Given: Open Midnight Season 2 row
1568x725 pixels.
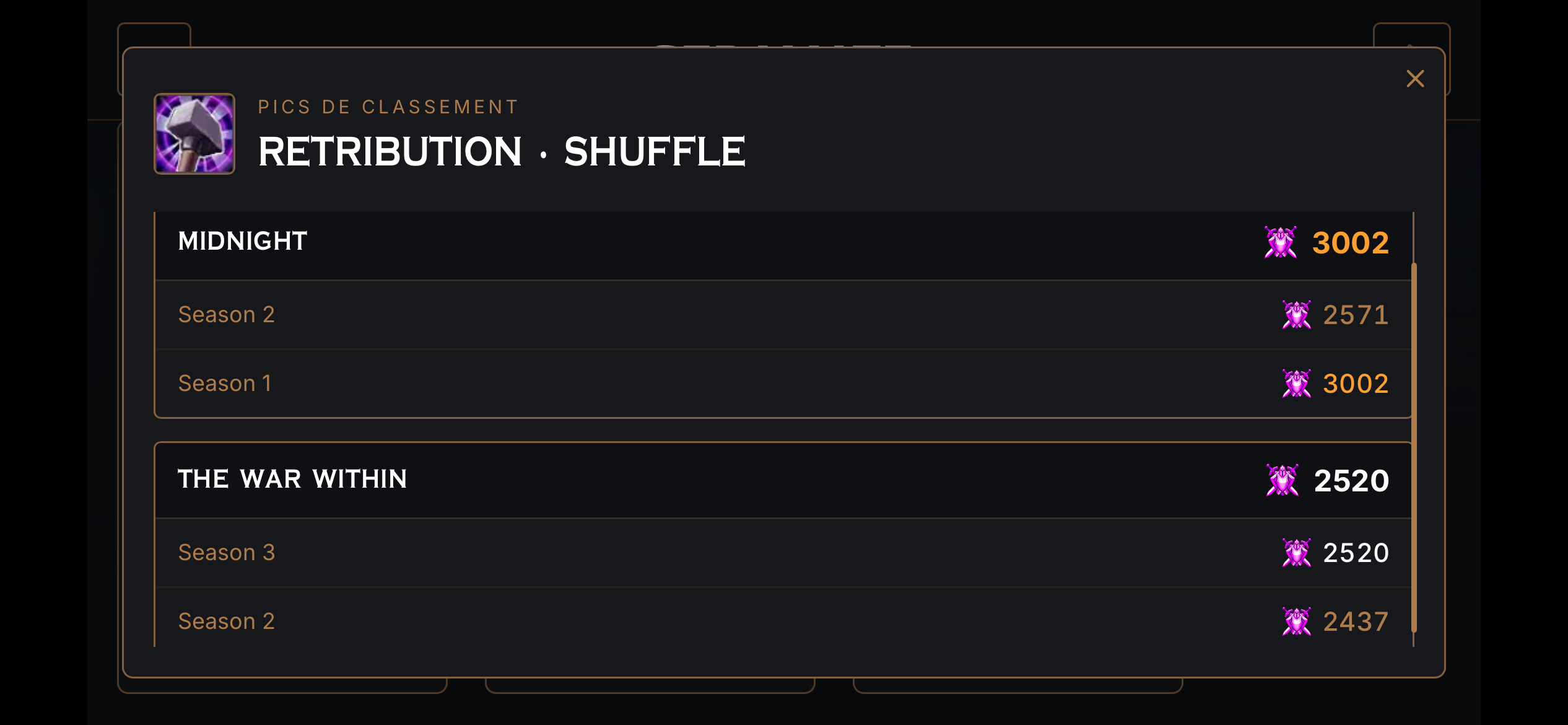Looking at the screenshot, I should (783, 315).
